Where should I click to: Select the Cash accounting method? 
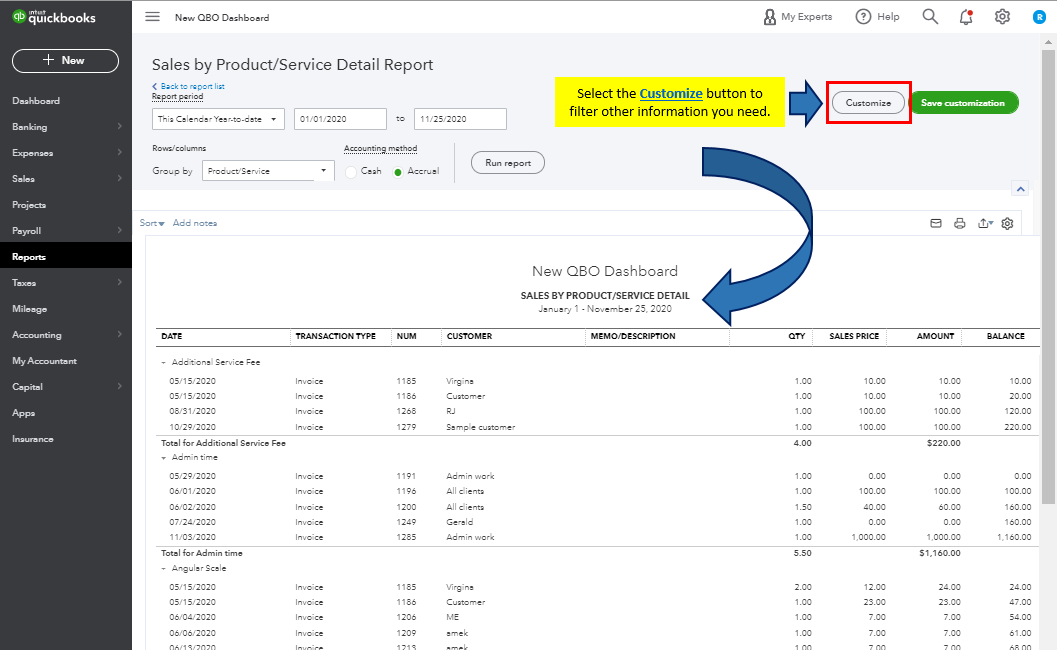[351, 172]
